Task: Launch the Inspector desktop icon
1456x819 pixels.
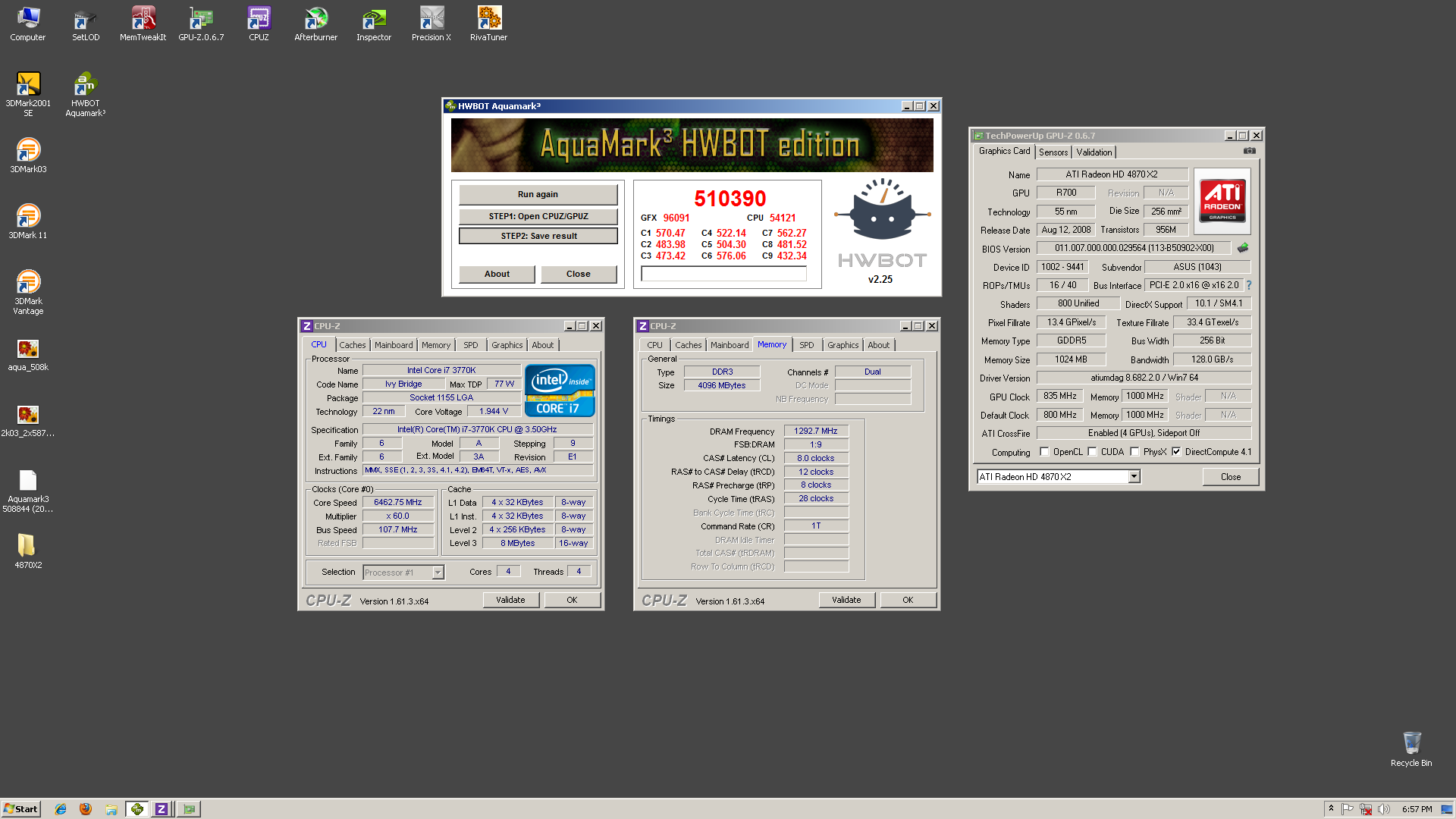Action: pos(374,24)
